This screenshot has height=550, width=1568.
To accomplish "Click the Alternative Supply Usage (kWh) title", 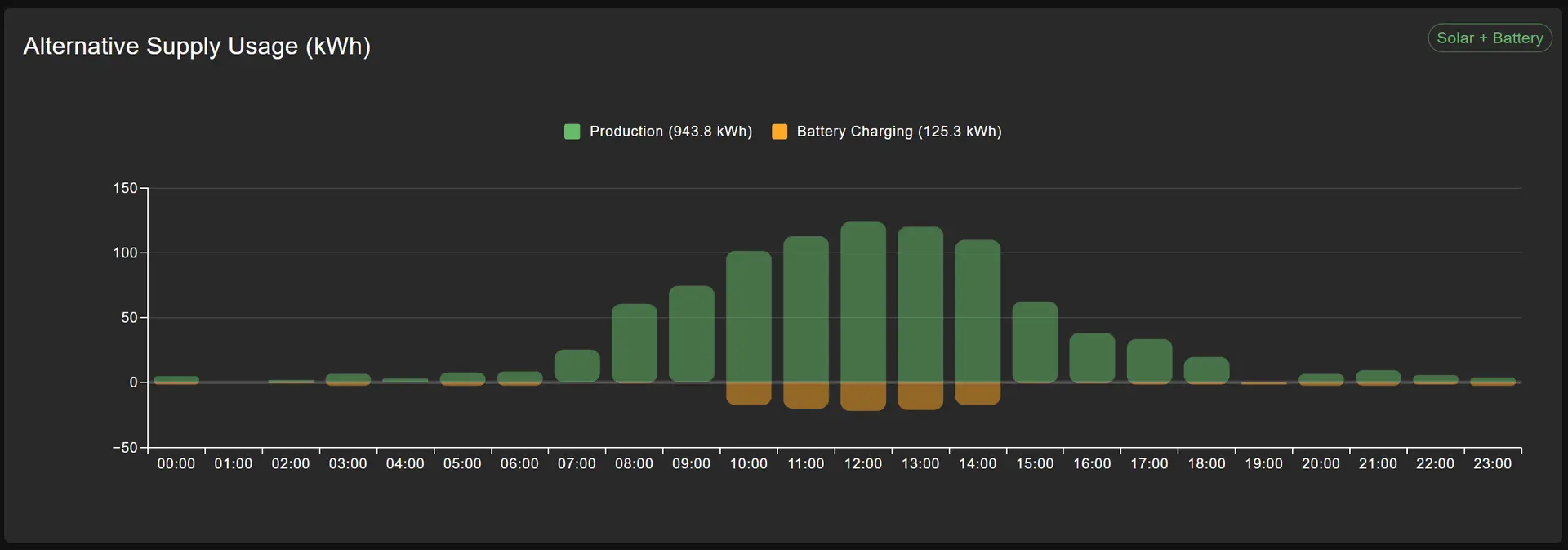I will point(197,47).
